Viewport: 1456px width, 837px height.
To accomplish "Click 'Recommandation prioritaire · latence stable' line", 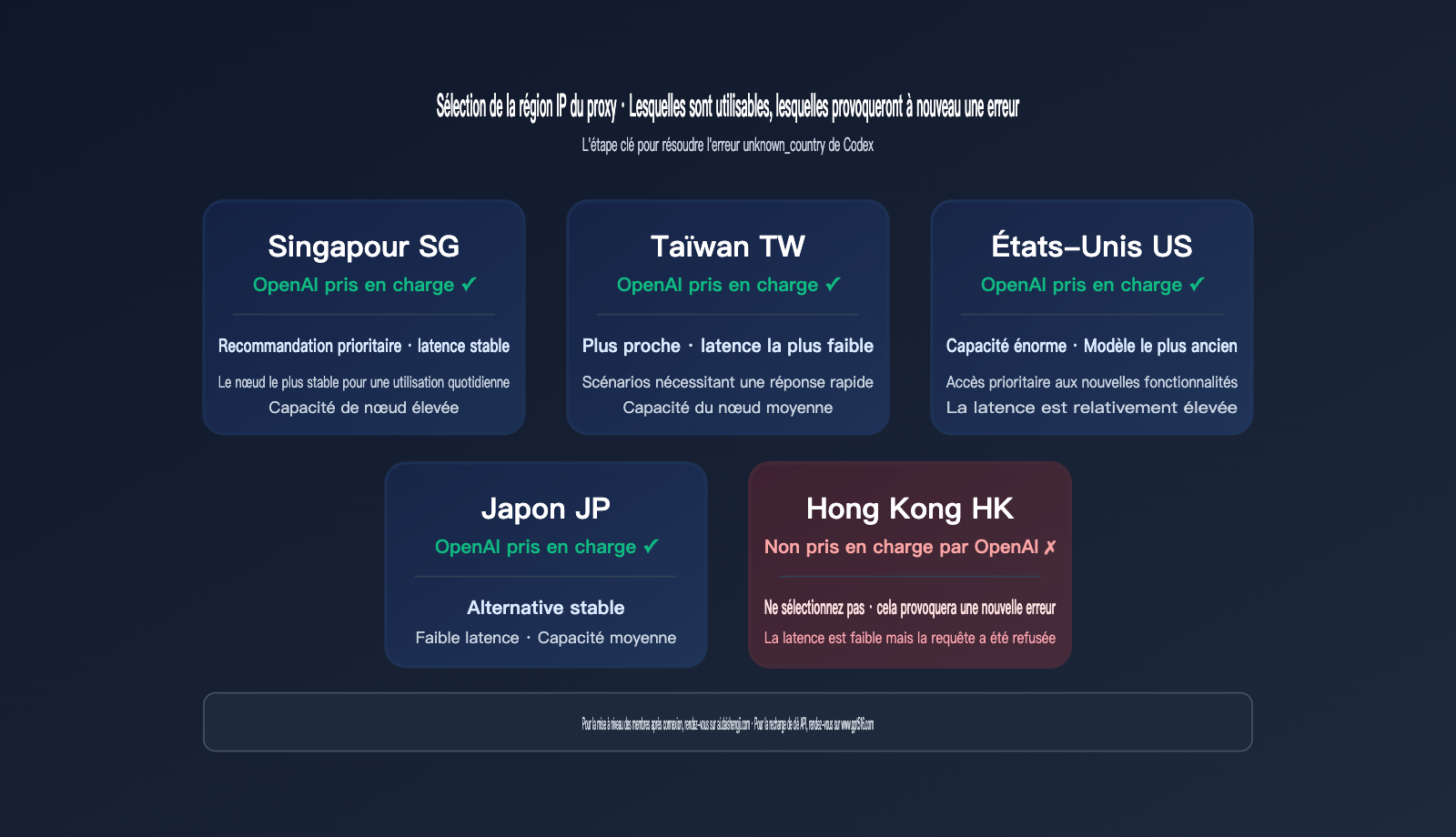I will [x=364, y=346].
